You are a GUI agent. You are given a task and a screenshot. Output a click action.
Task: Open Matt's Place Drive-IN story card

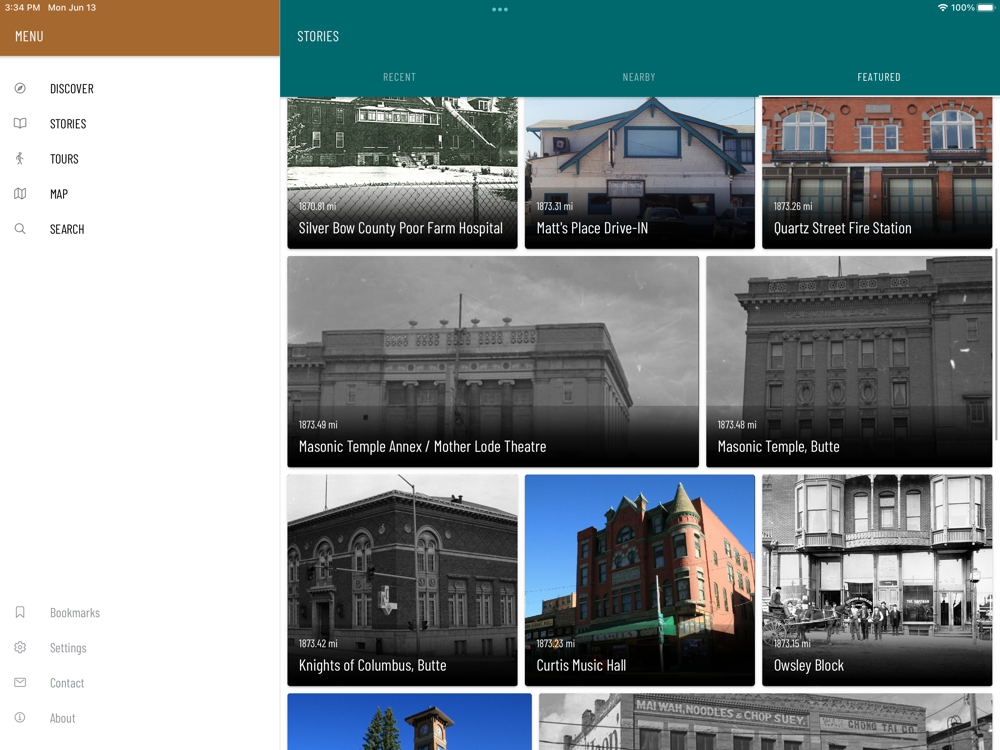(640, 172)
